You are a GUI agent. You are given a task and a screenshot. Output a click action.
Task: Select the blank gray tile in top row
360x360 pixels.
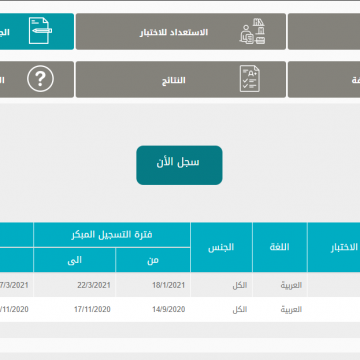324,31
